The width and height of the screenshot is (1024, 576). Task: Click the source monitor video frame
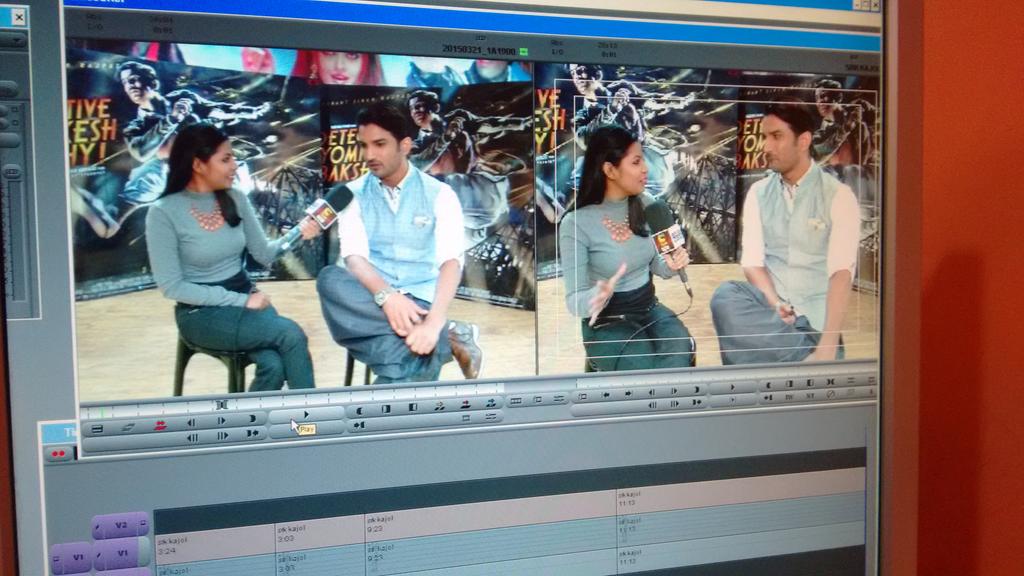304,219
